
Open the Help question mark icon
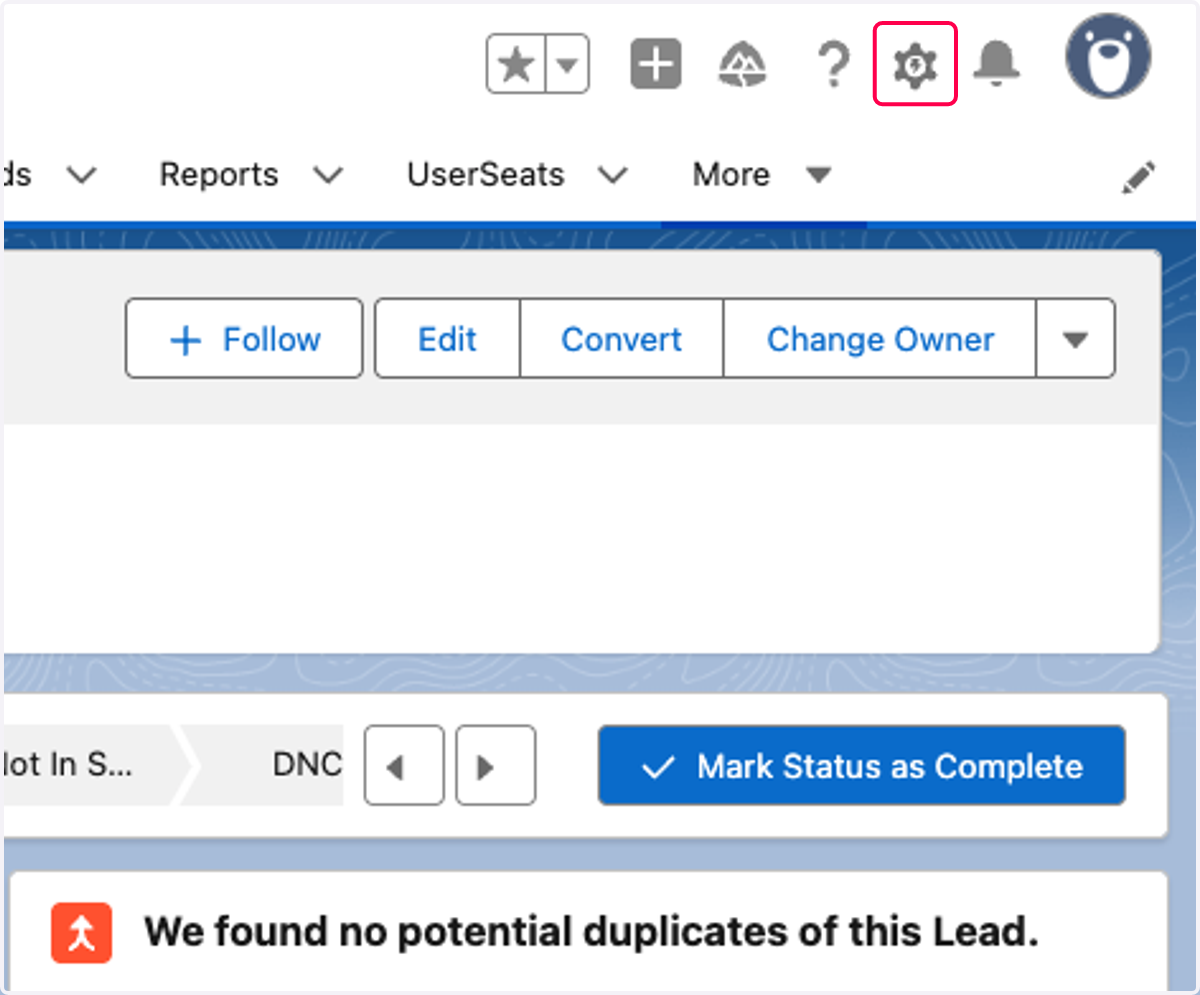[x=832, y=66]
